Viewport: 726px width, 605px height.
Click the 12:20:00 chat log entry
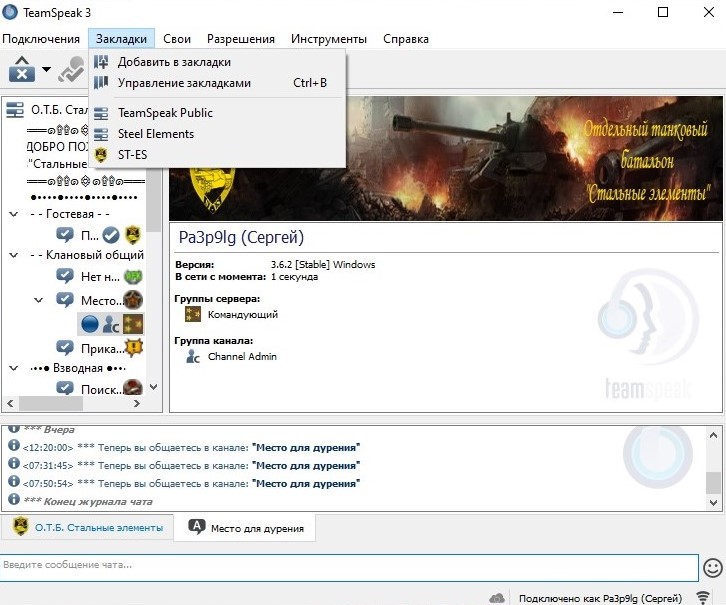tap(192, 448)
